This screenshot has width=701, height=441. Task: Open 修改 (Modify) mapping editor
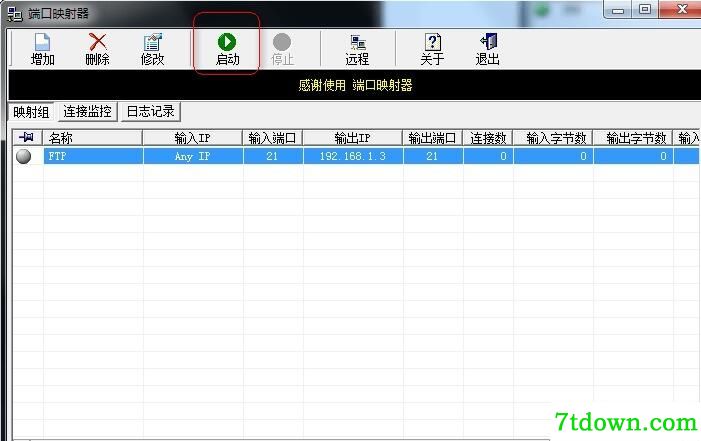coord(152,49)
